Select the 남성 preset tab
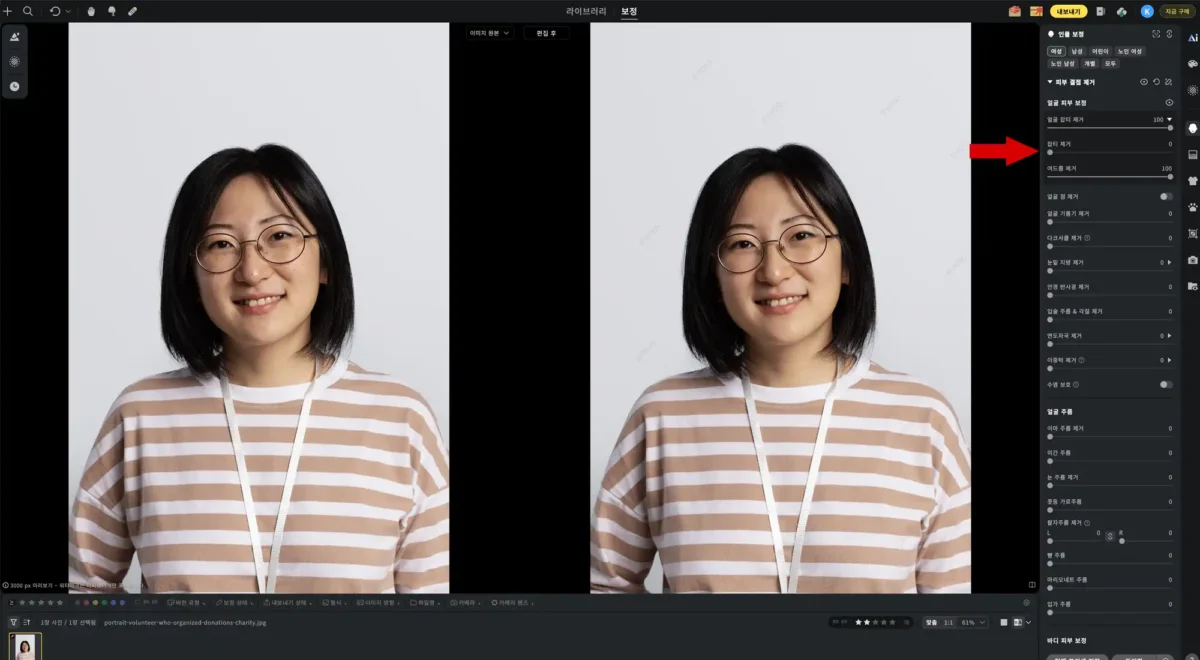This screenshot has width=1200, height=660. (x=1077, y=51)
